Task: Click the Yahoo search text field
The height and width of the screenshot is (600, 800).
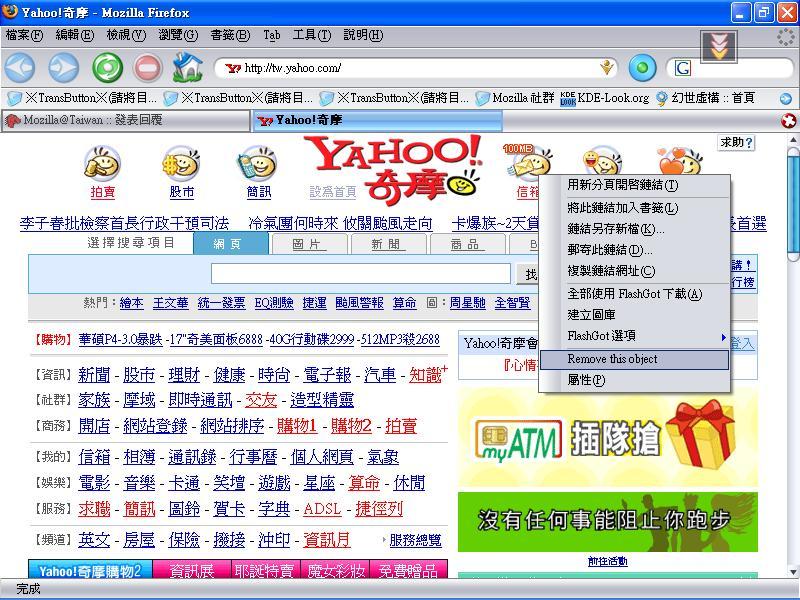Action: coord(360,274)
